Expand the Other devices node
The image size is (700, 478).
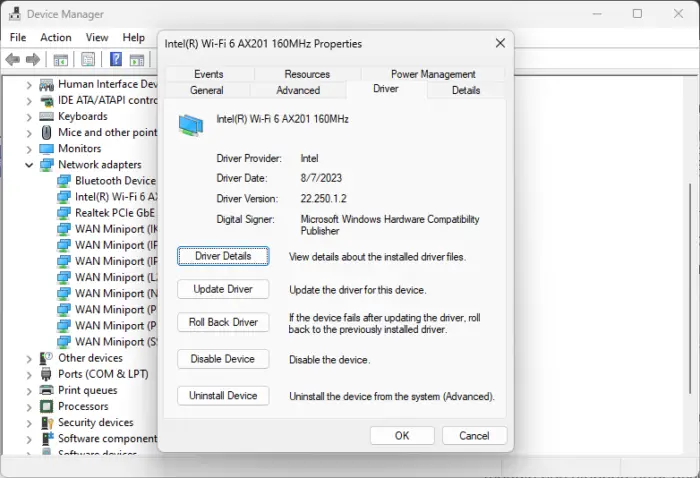click(x=29, y=358)
